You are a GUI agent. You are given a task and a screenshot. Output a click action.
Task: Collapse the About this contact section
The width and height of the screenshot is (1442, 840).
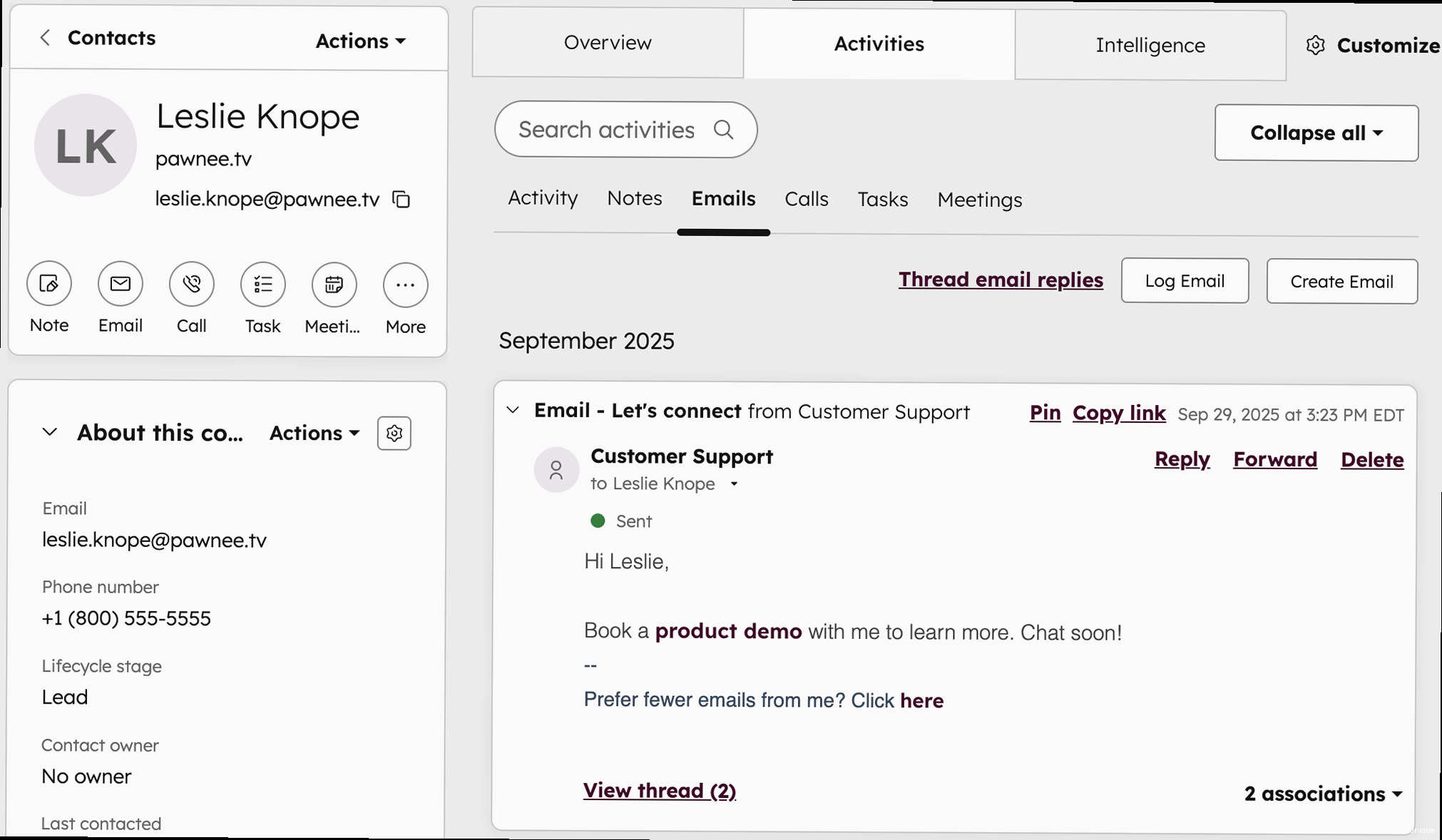pyautogui.click(x=50, y=432)
